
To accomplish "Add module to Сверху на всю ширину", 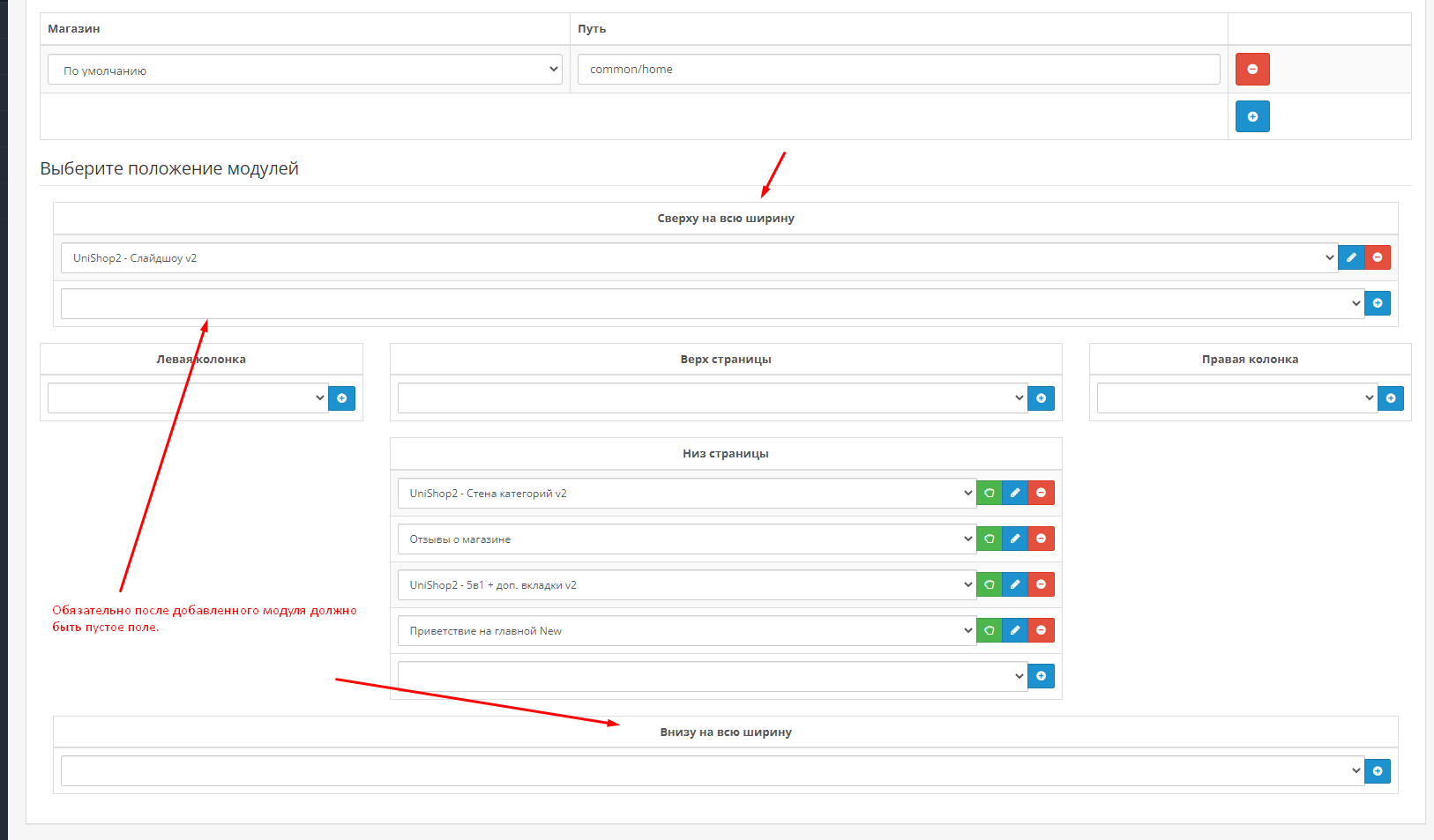I will (x=1378, y=303).
